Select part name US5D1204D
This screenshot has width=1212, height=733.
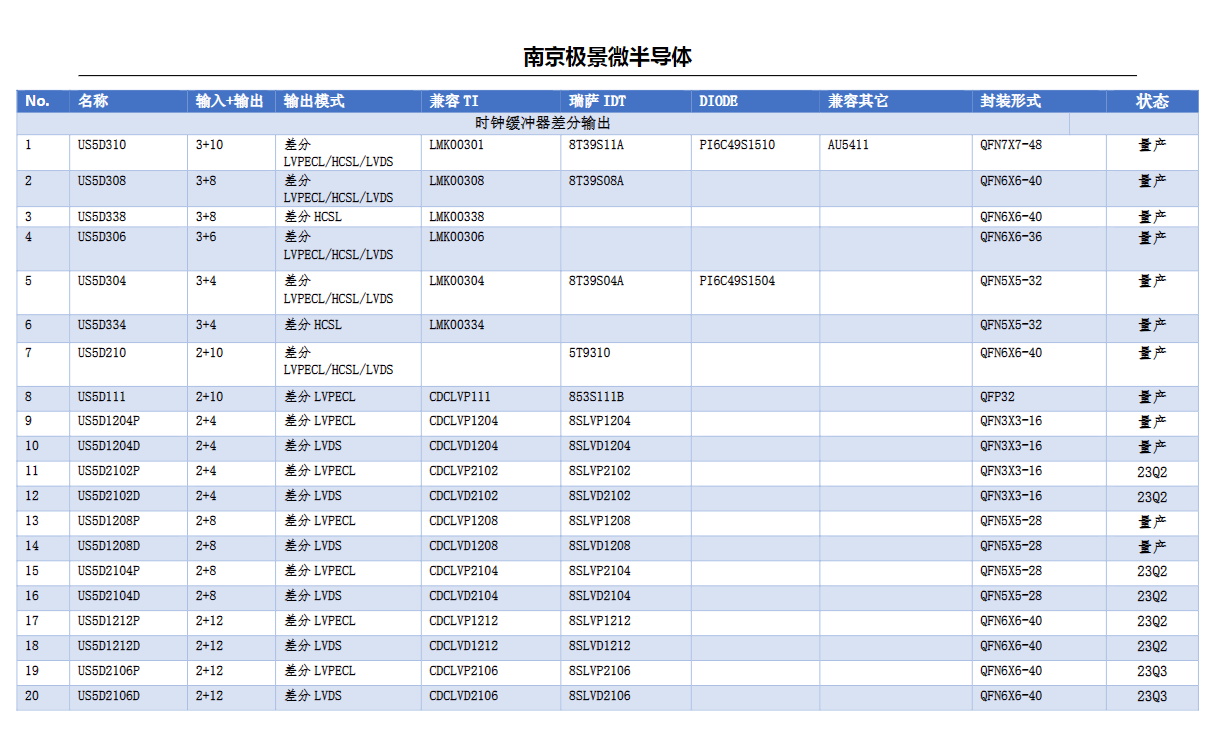click(109, 446)
